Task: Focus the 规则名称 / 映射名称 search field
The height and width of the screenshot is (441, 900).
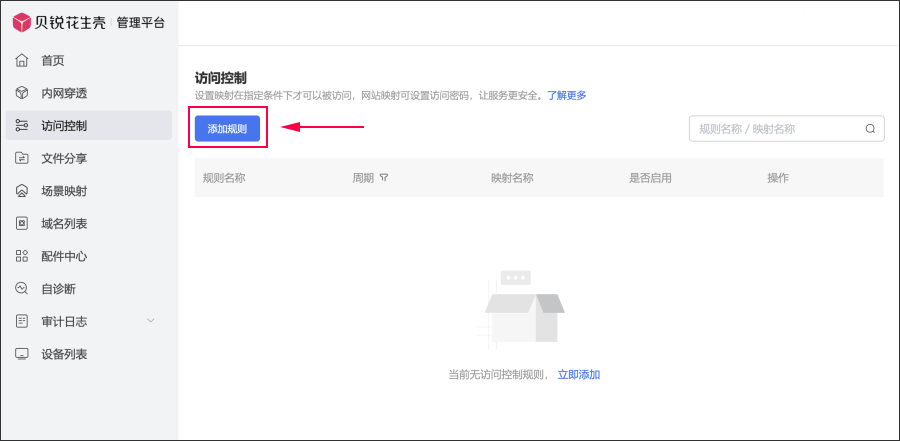Action: [775, 129]
